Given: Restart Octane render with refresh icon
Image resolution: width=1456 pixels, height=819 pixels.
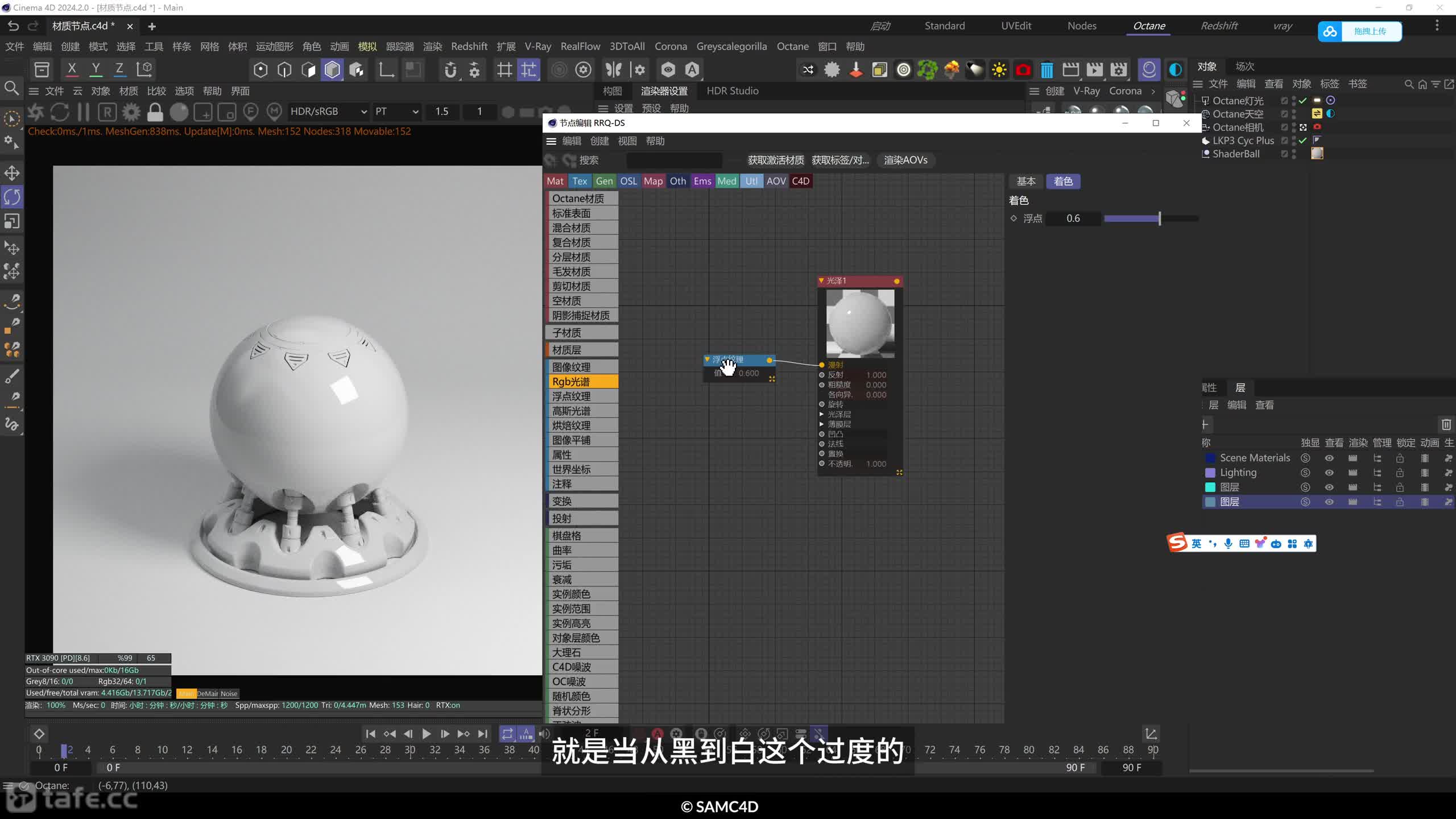Looking at the screenshot, I should click(x=60, y=112).
